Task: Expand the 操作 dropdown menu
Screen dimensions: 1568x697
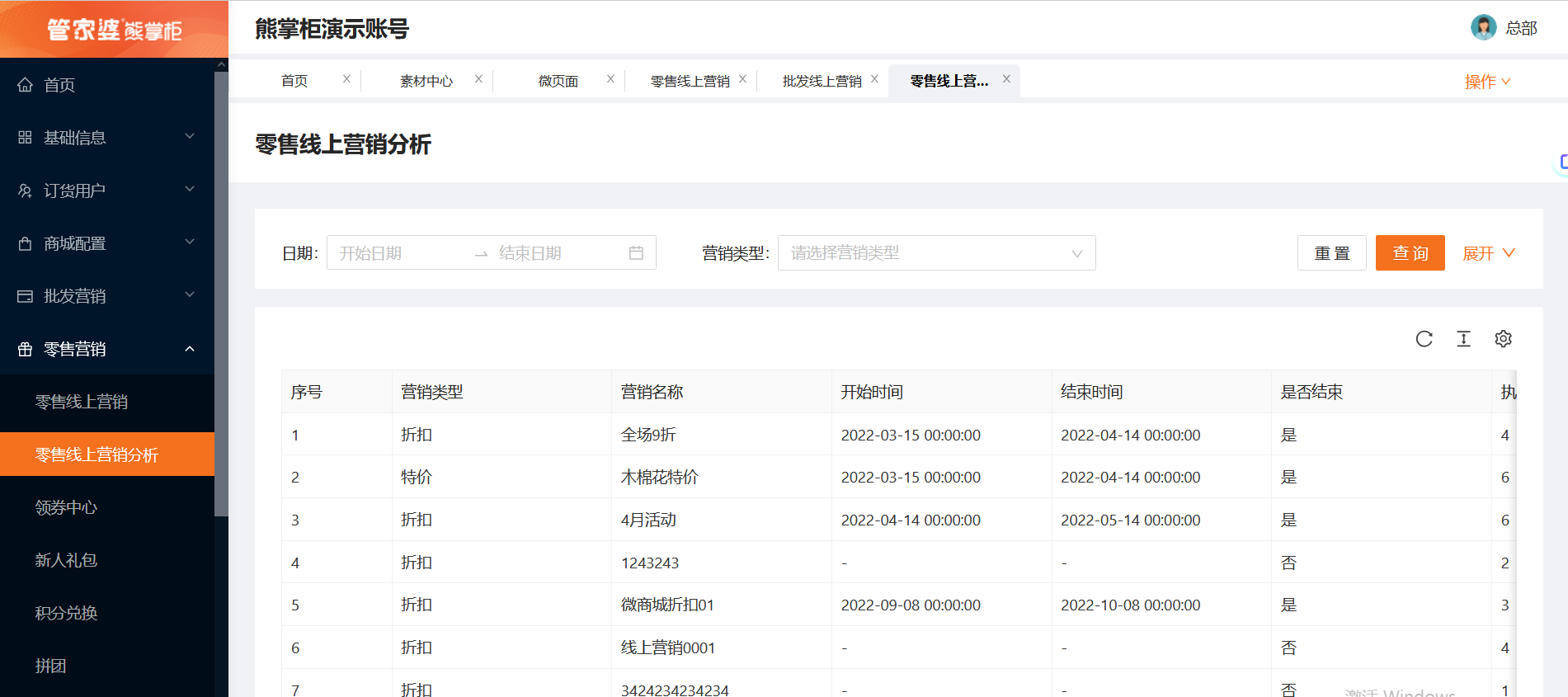Action: click(1487, 82)
